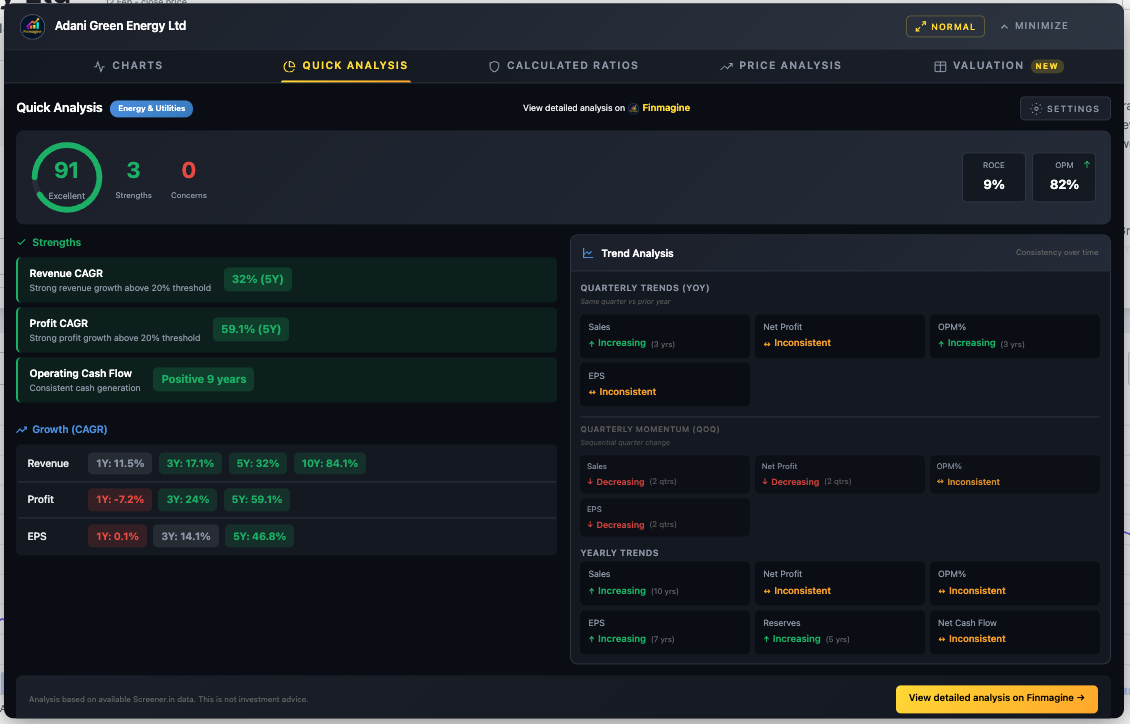The width and height of the screenshot is (1130, 724).
Task: Click the Revenue CAGR 32% (5Y) badge
Action: pos(258,279)
